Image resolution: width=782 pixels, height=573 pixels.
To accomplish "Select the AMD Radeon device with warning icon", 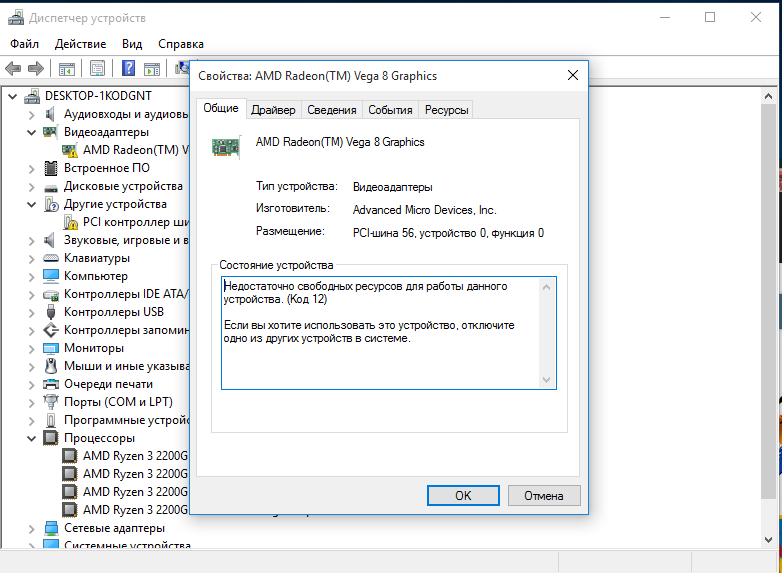I will coord(129,150).
